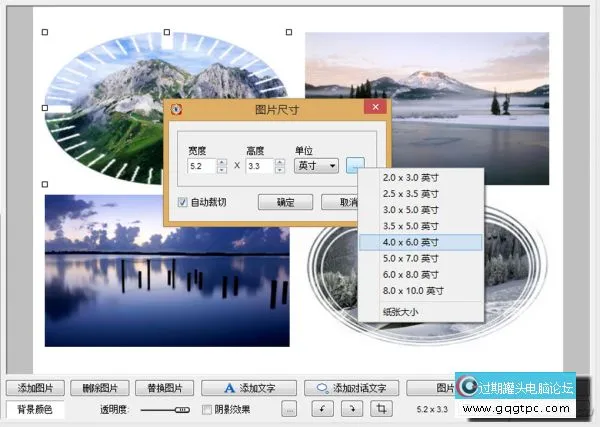The image size is (600, 427).
Task: Open the 背景颜色 color picker
Action: click(35, 409)
